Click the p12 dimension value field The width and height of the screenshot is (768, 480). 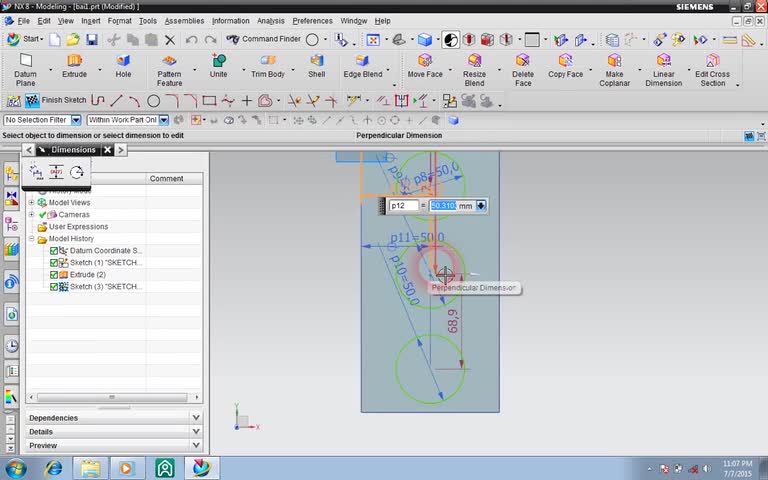click(443, 206)
